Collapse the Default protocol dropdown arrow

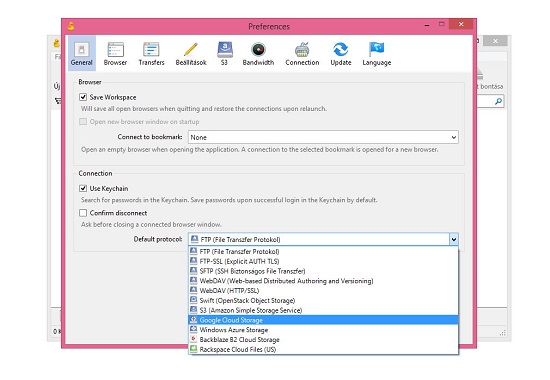(x=454, y=240)
